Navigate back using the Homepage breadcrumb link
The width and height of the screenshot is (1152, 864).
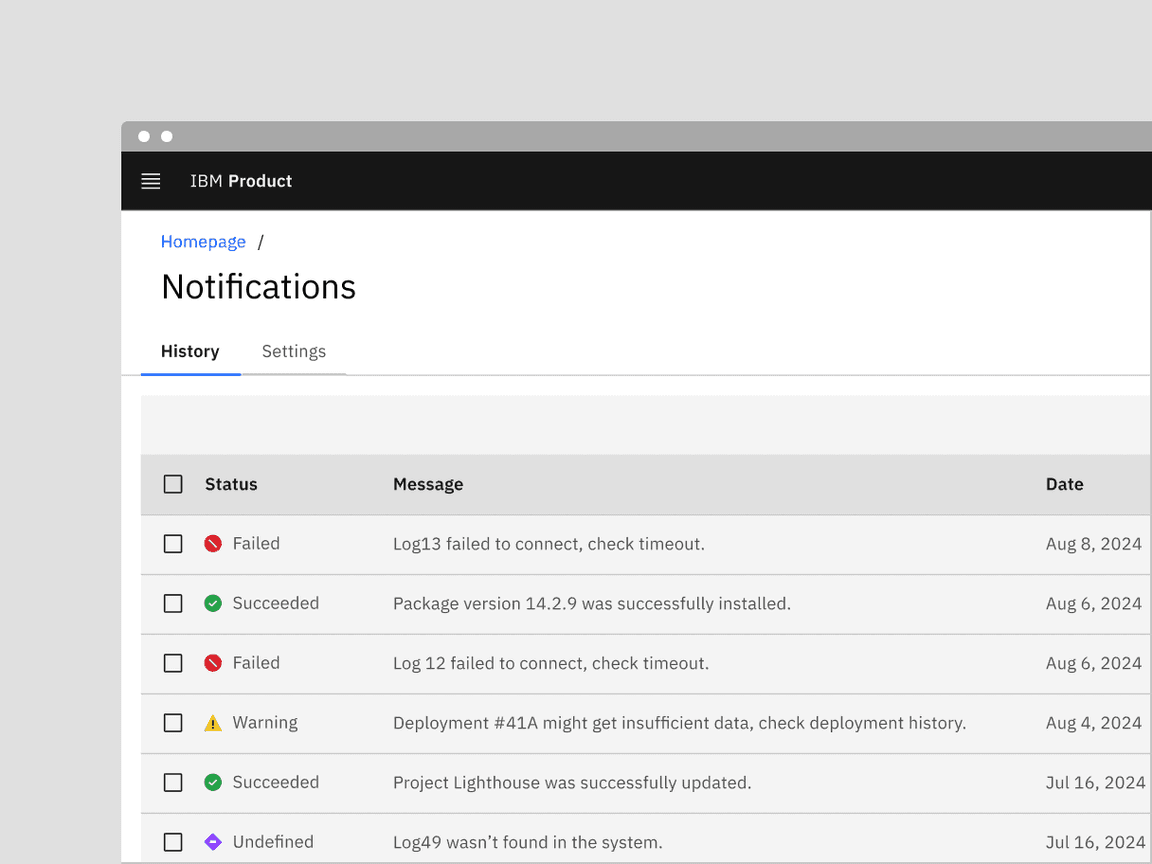(x=203, y=241)
